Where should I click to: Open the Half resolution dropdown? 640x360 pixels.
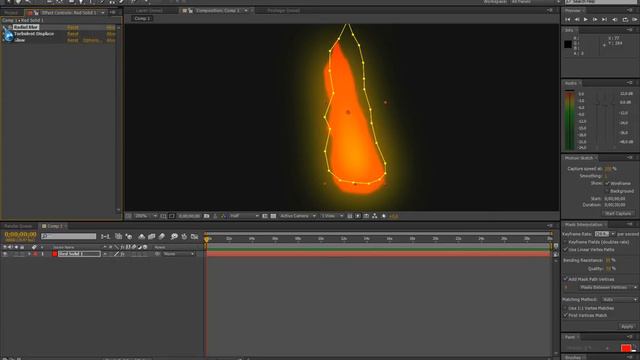244,216
